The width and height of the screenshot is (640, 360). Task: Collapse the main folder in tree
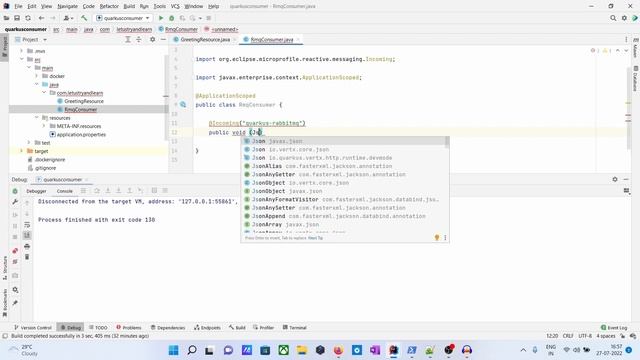[x=29, y=68]
